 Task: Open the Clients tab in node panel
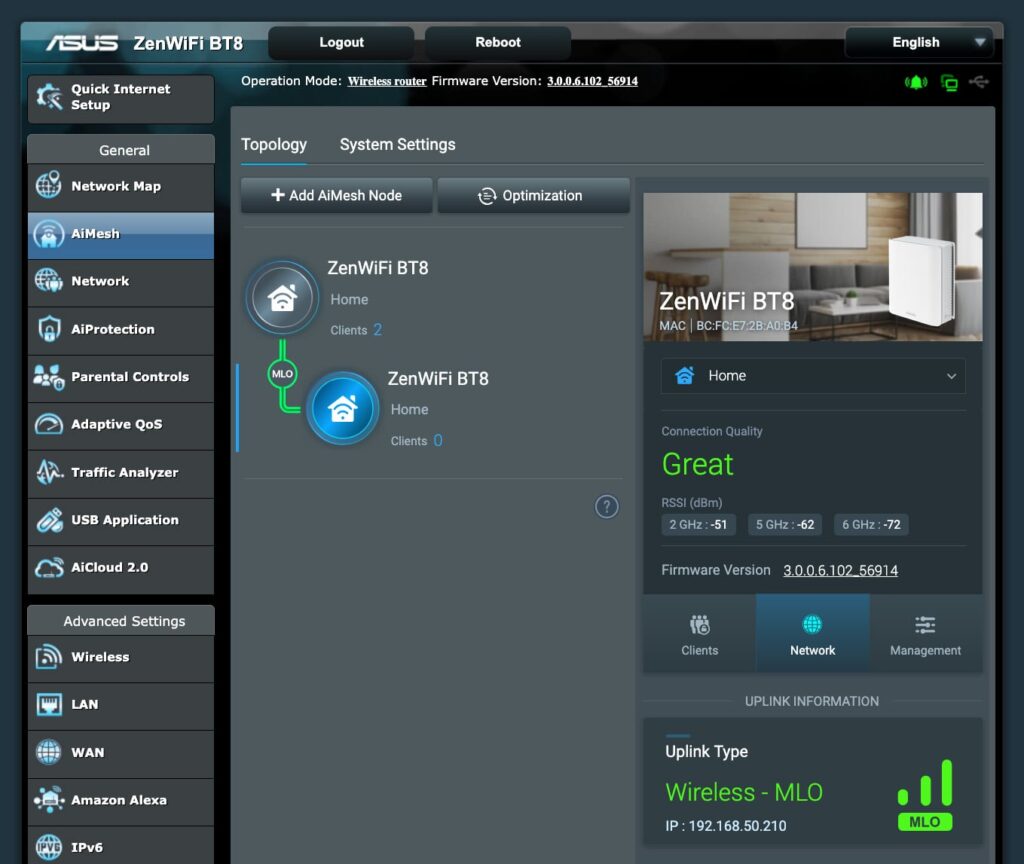[x=699, y=633]
